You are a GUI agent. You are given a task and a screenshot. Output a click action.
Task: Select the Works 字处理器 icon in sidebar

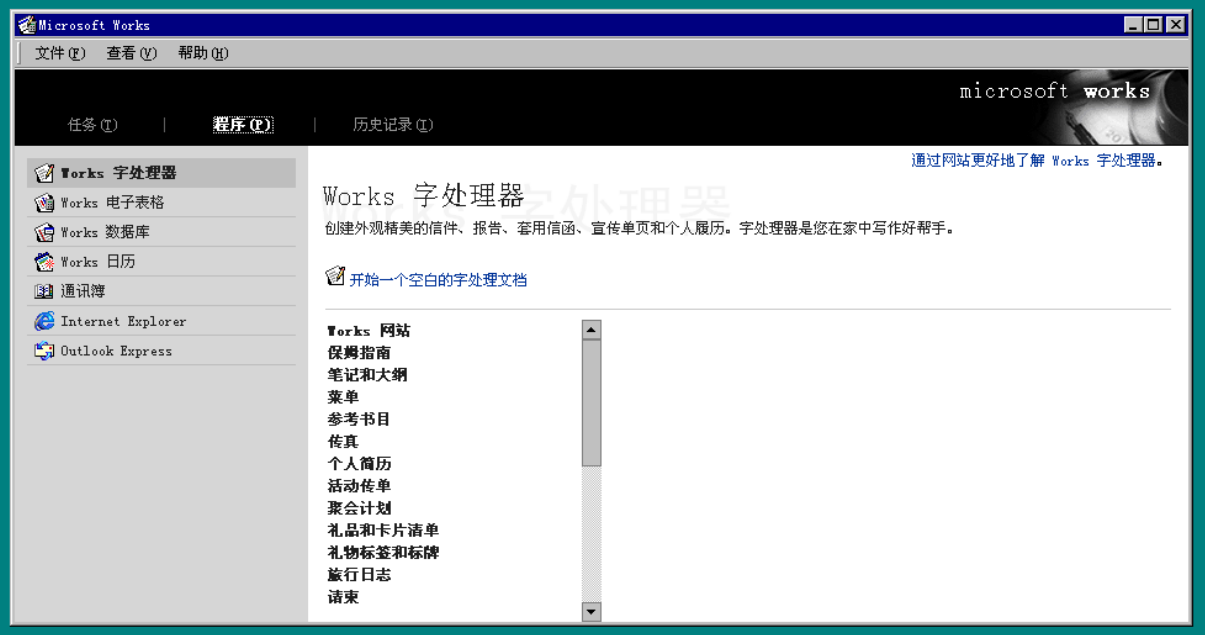point(44,173)
